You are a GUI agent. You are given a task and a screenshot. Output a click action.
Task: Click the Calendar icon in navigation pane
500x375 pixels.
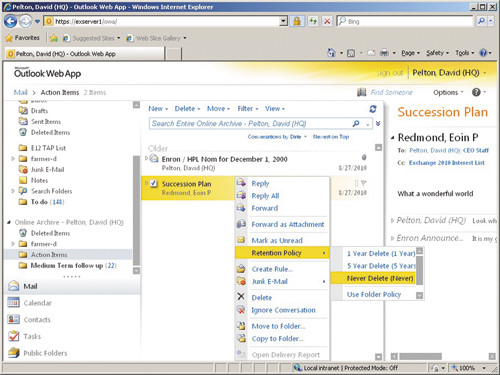14,303
